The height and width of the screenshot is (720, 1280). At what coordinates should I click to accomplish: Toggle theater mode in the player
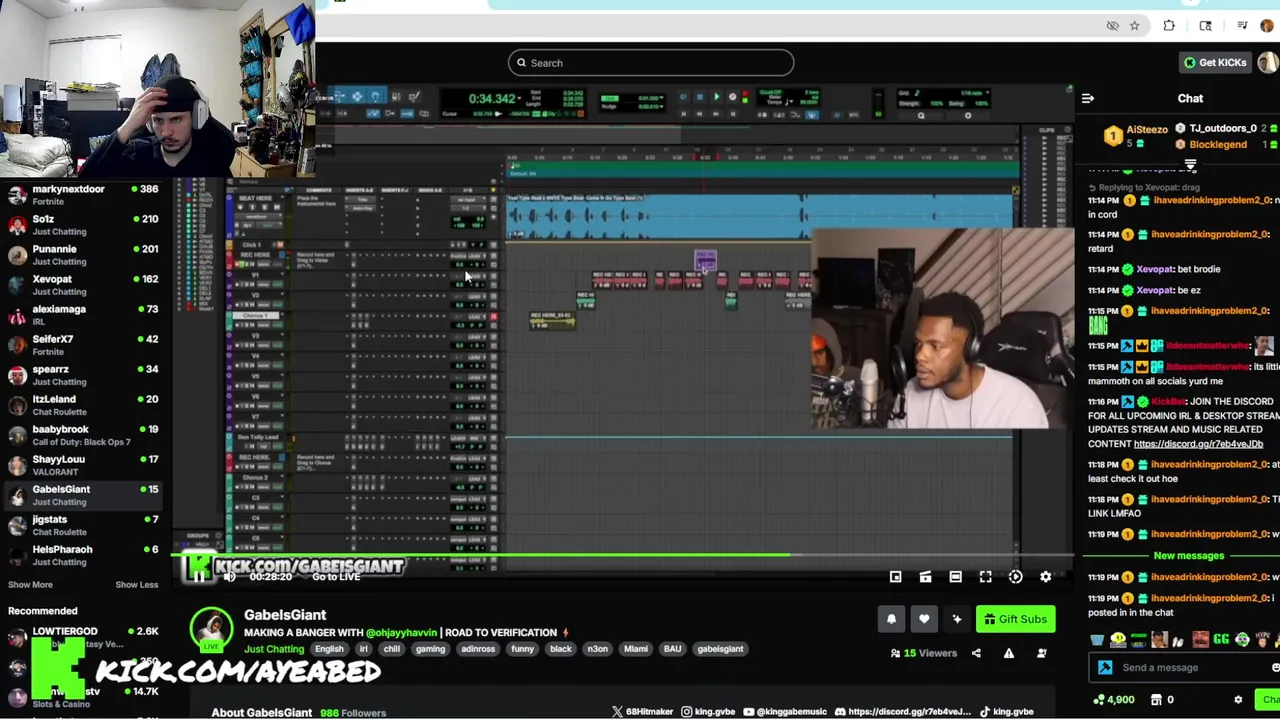(x=955, y=577)
